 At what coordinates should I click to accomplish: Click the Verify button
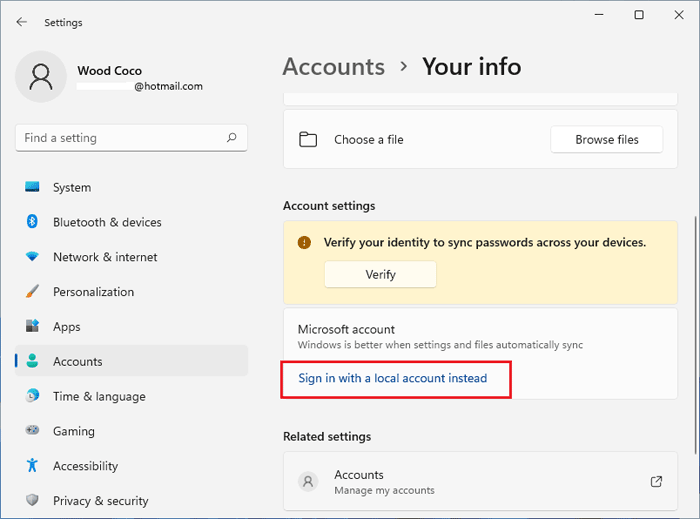tap(380, 274)
